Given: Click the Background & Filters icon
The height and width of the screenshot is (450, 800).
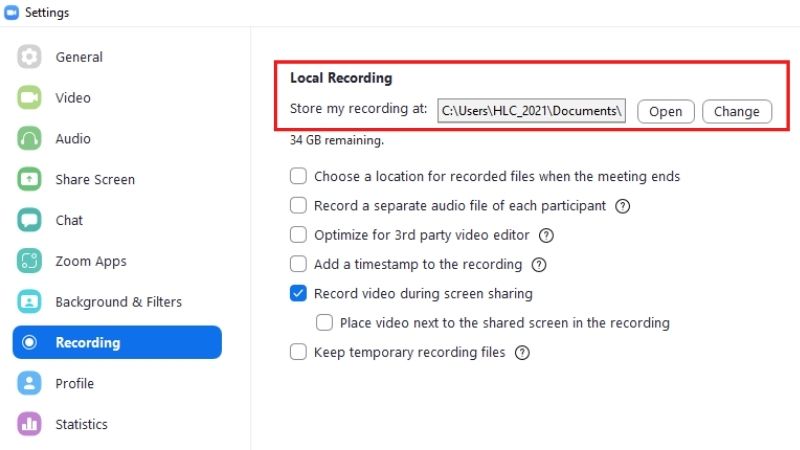Looking at the screenshot, I should [29, 302].
